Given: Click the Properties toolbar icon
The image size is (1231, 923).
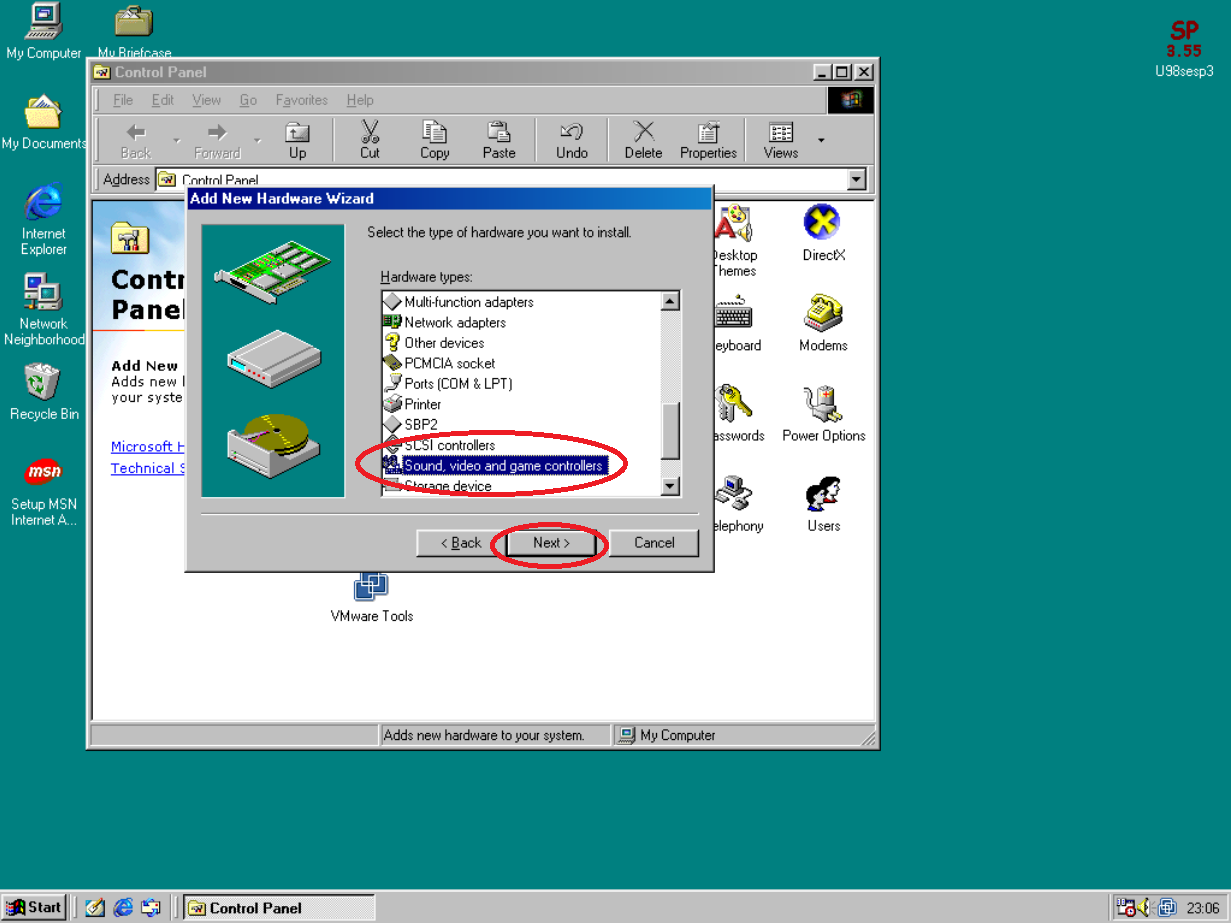Looking at the screenshot, I should click(x=708, y=140).
